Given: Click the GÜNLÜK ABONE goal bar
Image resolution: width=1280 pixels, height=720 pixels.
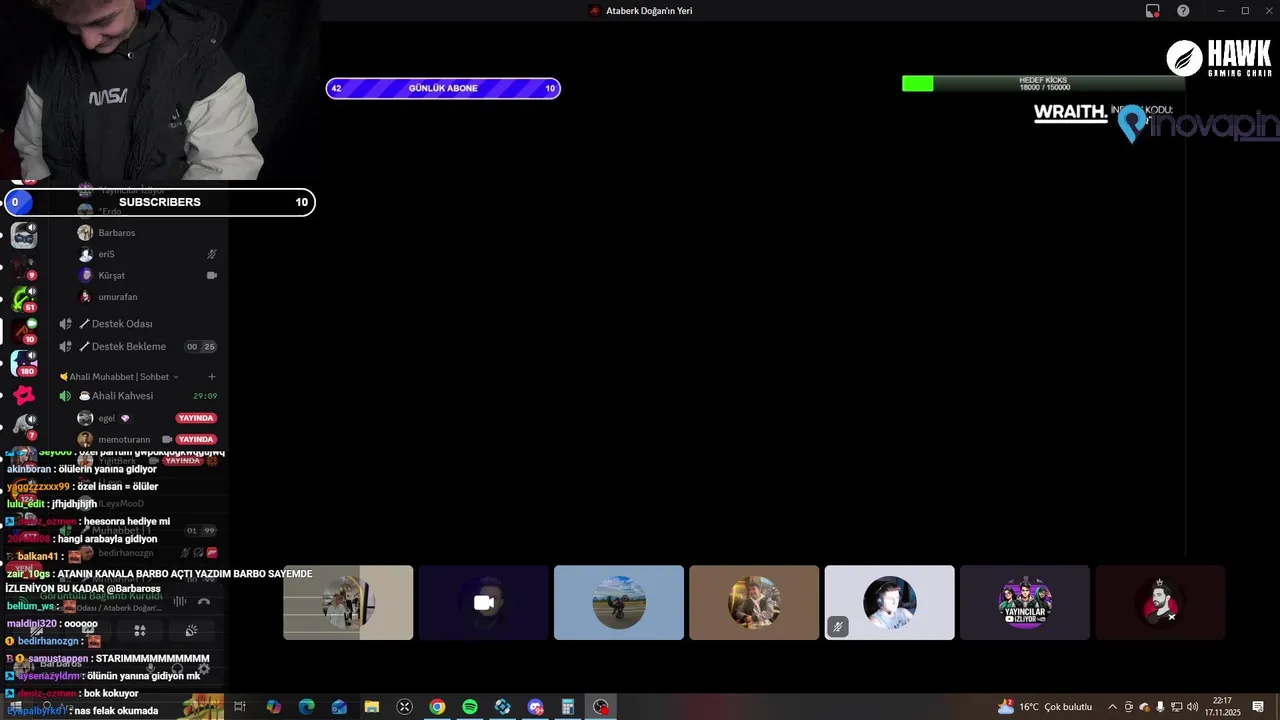Looking at the screenshot, I should click(x=443, y=88).
